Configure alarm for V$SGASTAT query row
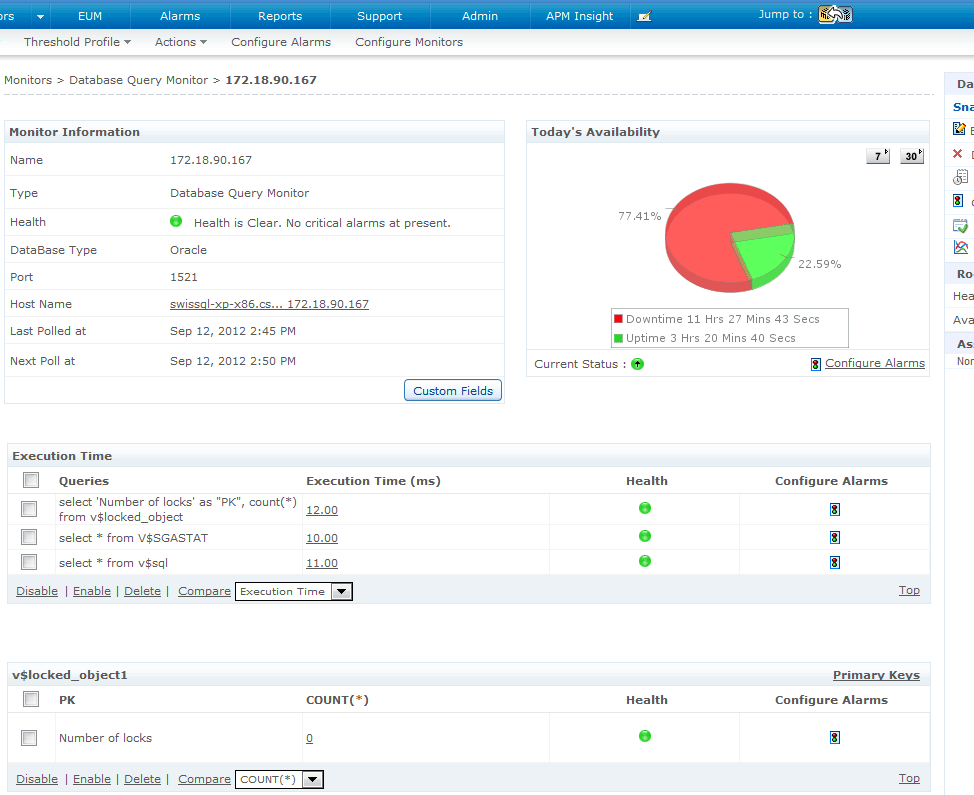 (835, 538)
